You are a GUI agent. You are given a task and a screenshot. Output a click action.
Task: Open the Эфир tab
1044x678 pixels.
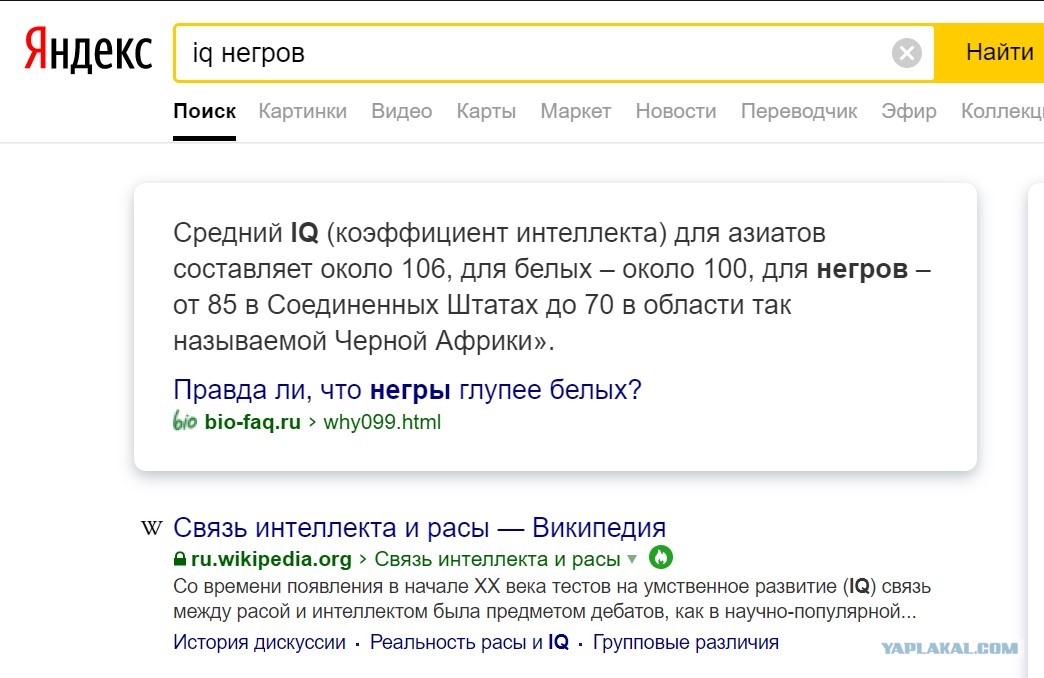point(909,111)
